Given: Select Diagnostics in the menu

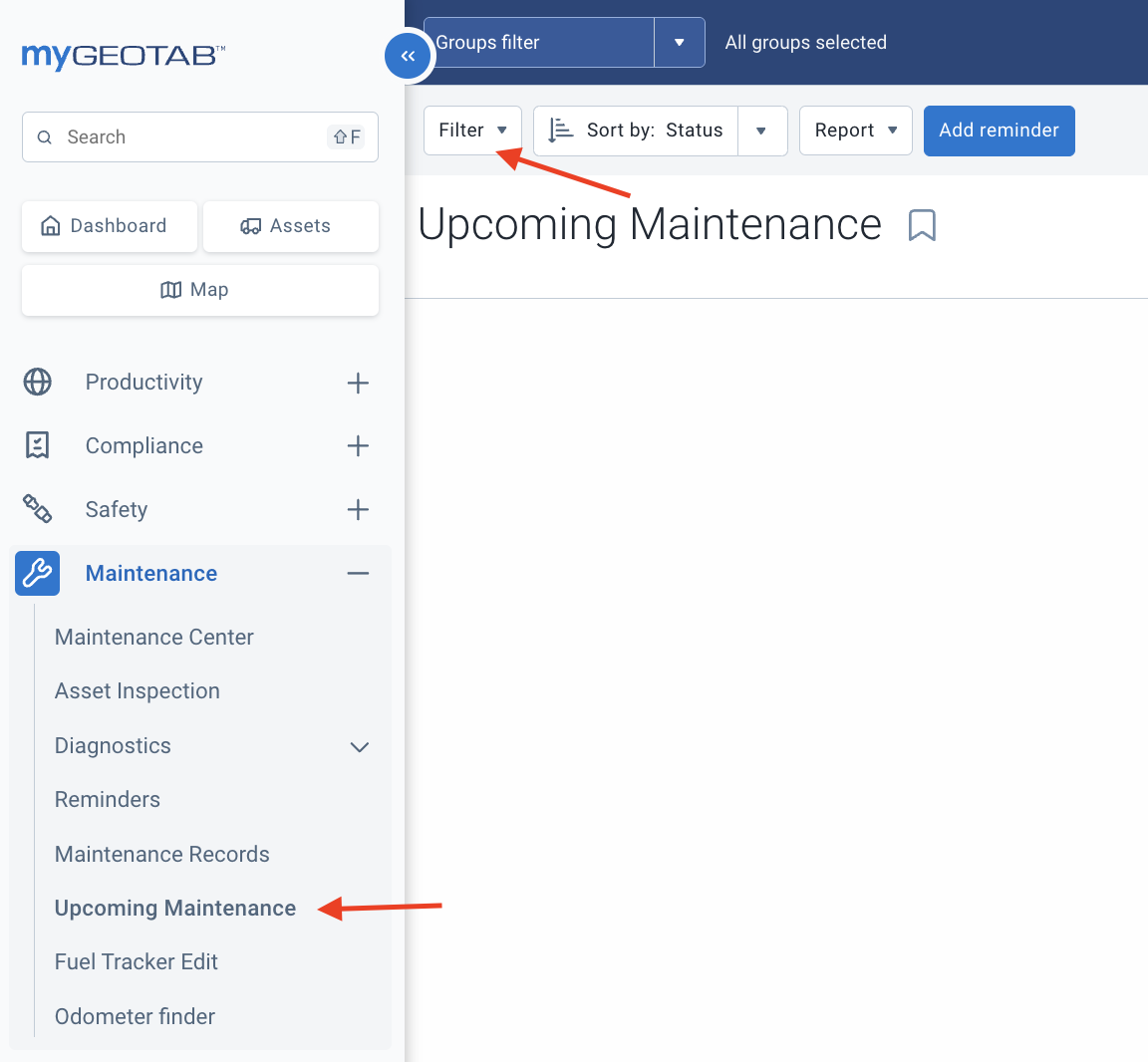Looking at the screenshot, I should click(113, 746).
